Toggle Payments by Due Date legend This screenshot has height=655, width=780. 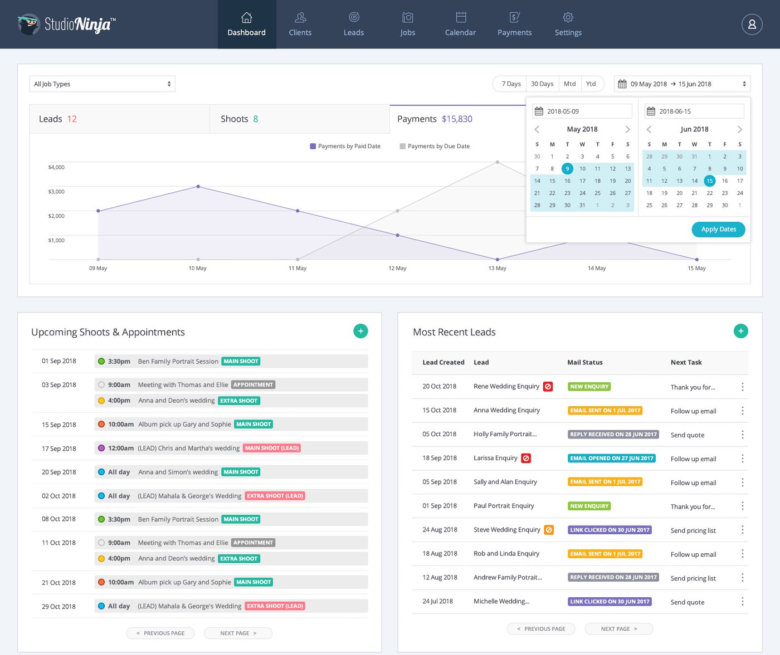(x=434, y=146)
